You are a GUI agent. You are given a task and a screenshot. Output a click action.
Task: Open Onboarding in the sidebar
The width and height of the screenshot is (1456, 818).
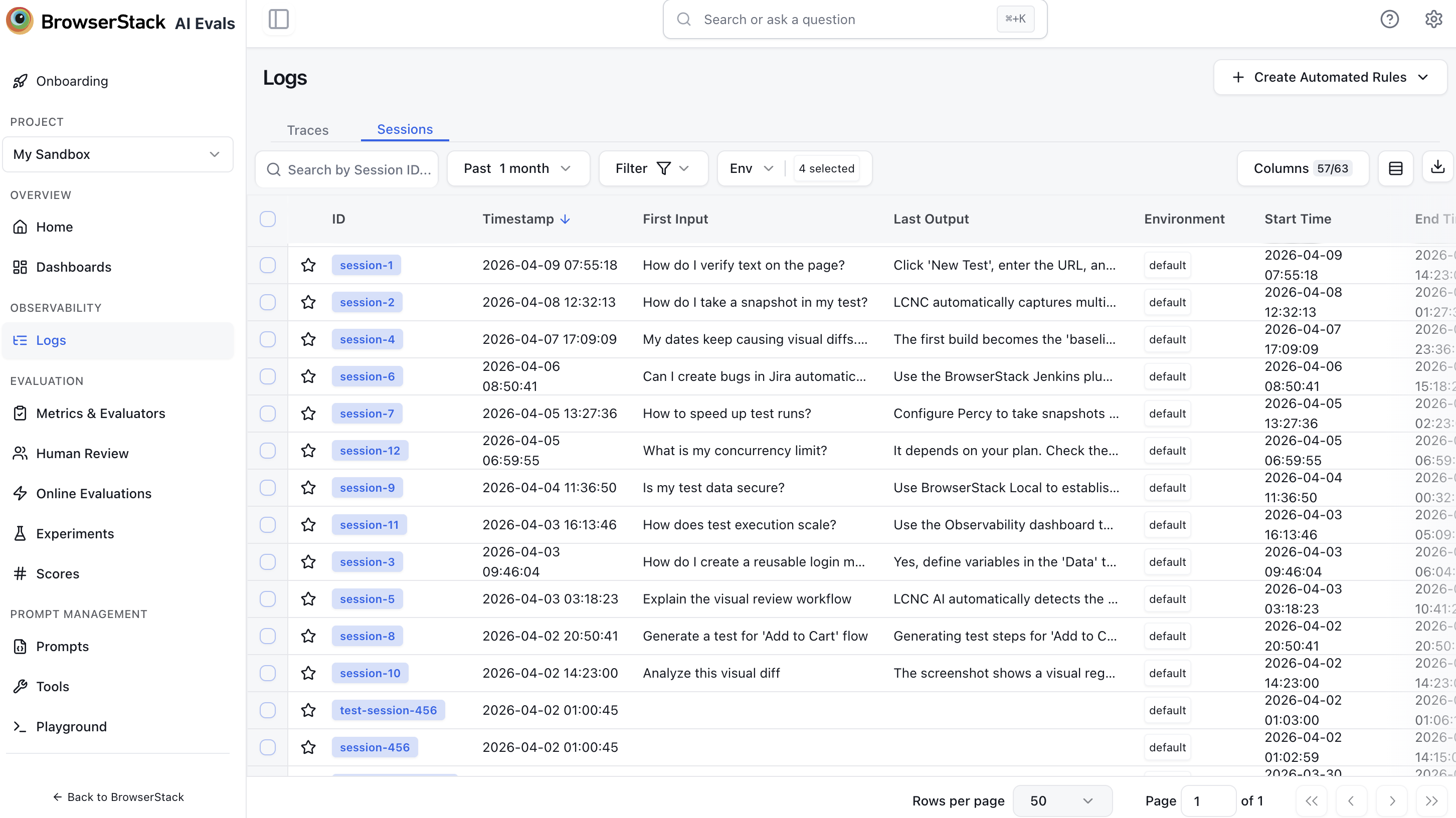click(x=72, y=81)
